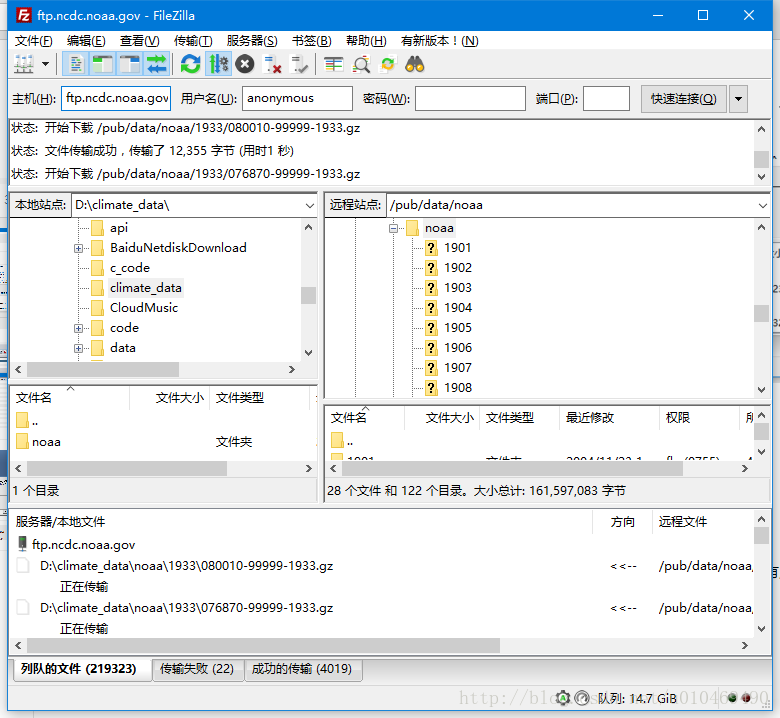Open the 文件(F) menu
The image size is (780, 718).
coord(33,41)
